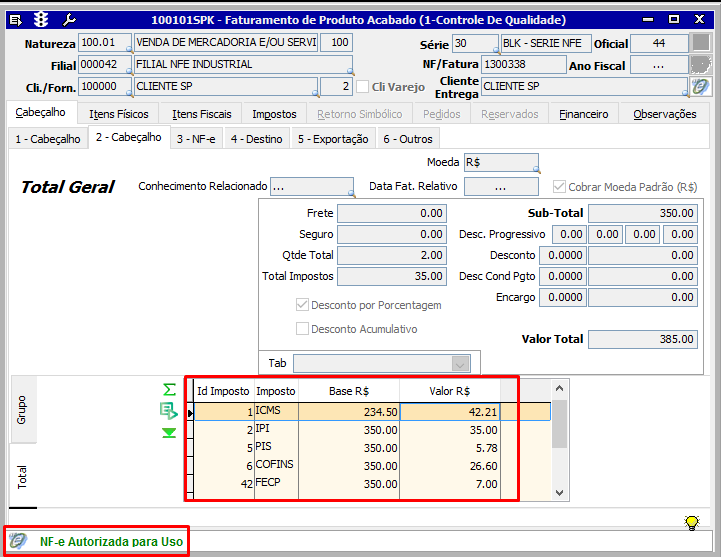Open the Tab dropdown list

[x=460, y=363]
